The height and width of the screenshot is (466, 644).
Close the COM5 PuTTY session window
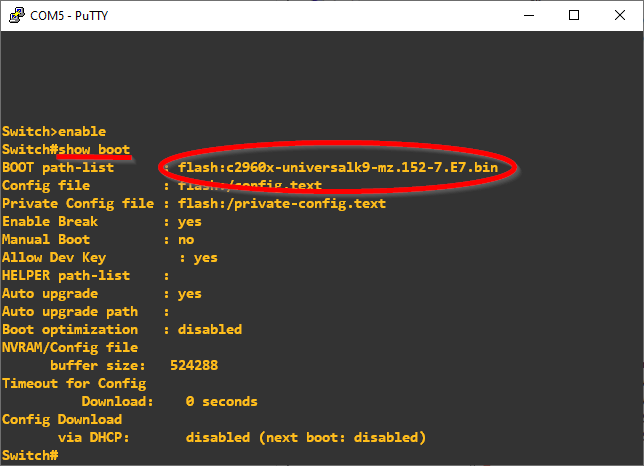click(620, 15)
